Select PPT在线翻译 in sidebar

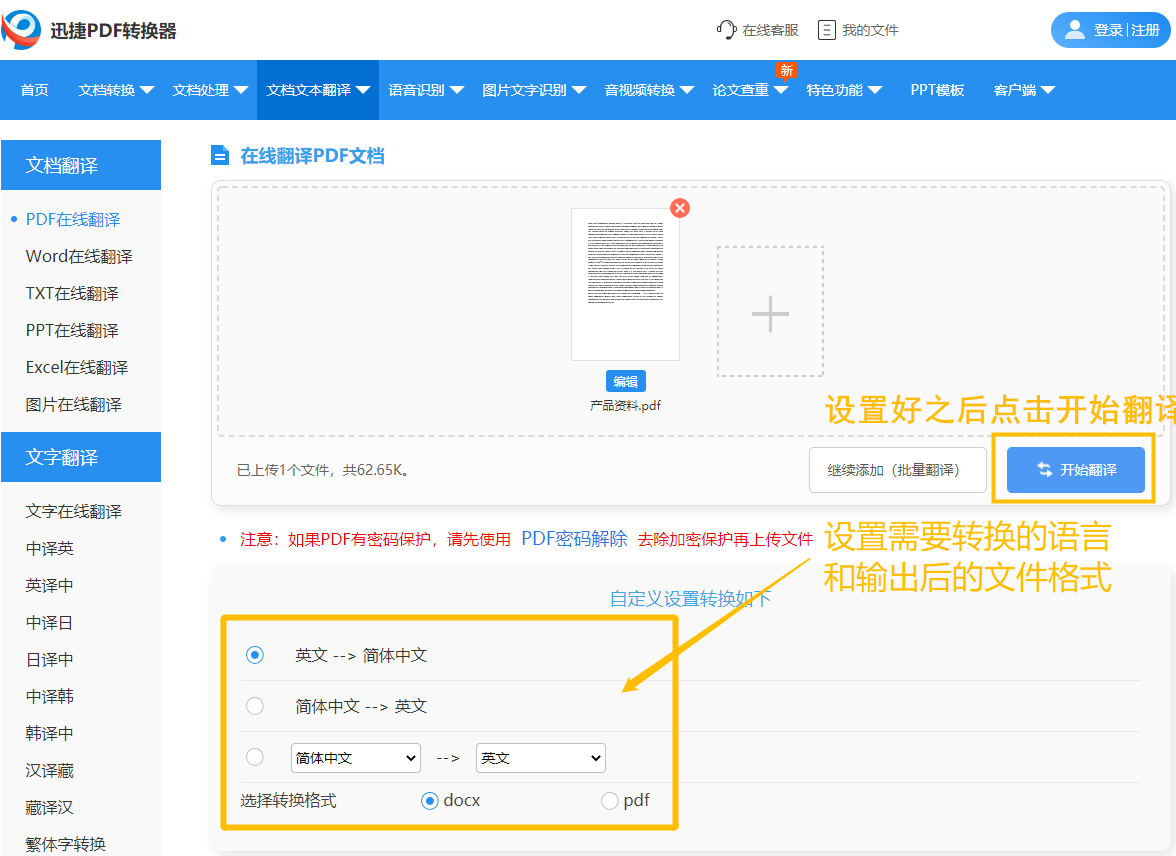(x=72, y=330)
